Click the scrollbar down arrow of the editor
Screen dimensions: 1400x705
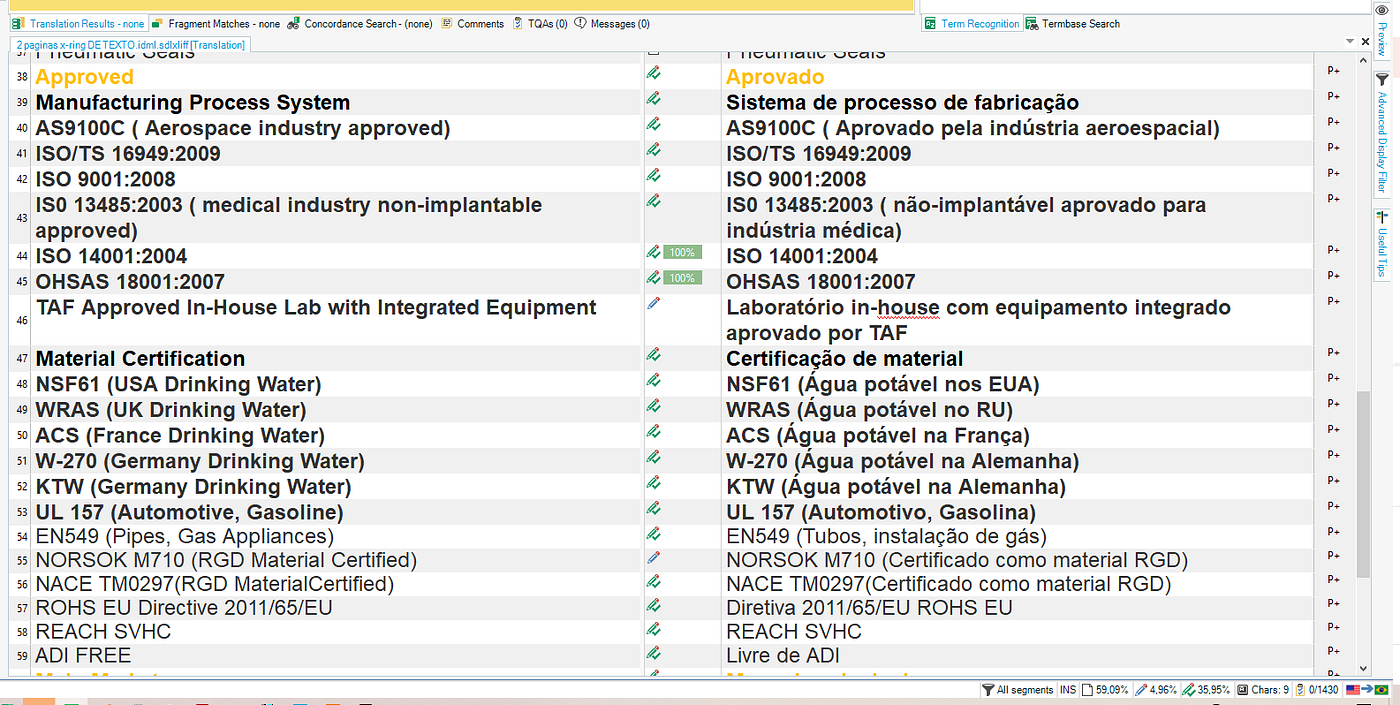coord(1363,669)
